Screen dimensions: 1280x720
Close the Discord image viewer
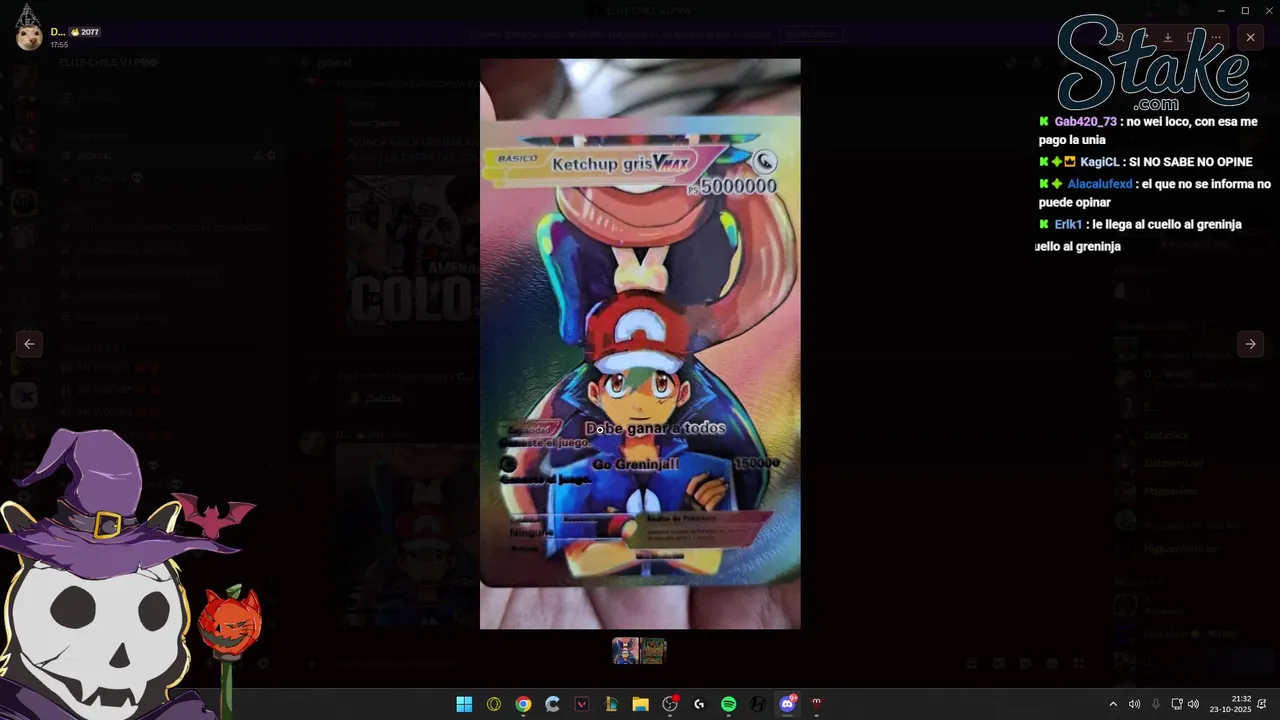click(x=1250, y=37)
